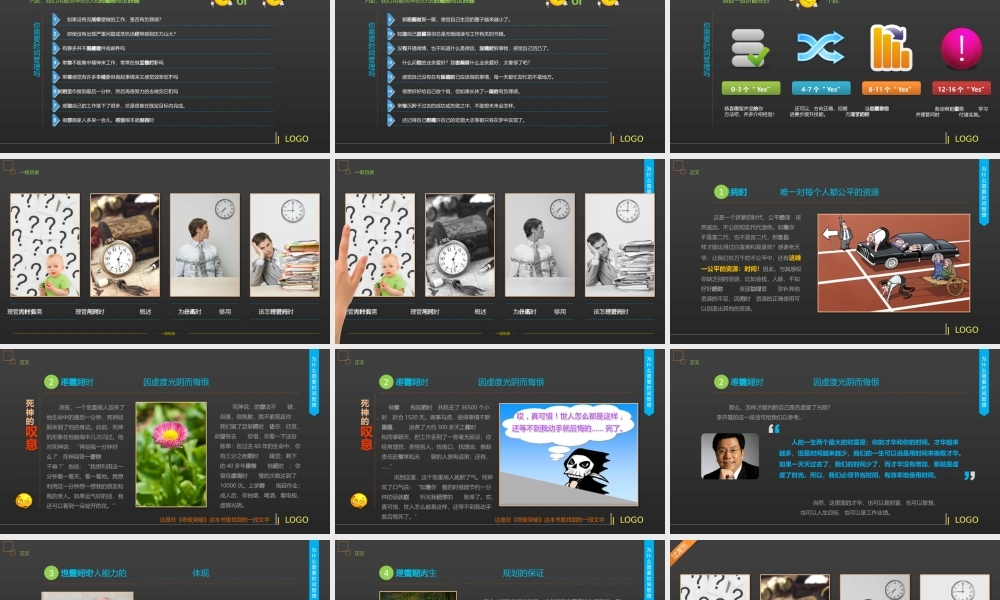Click "死神的叹息" vertical title on flower slide
The width and height of the screenshot is (1000, 600).
[x=31, y=425]
